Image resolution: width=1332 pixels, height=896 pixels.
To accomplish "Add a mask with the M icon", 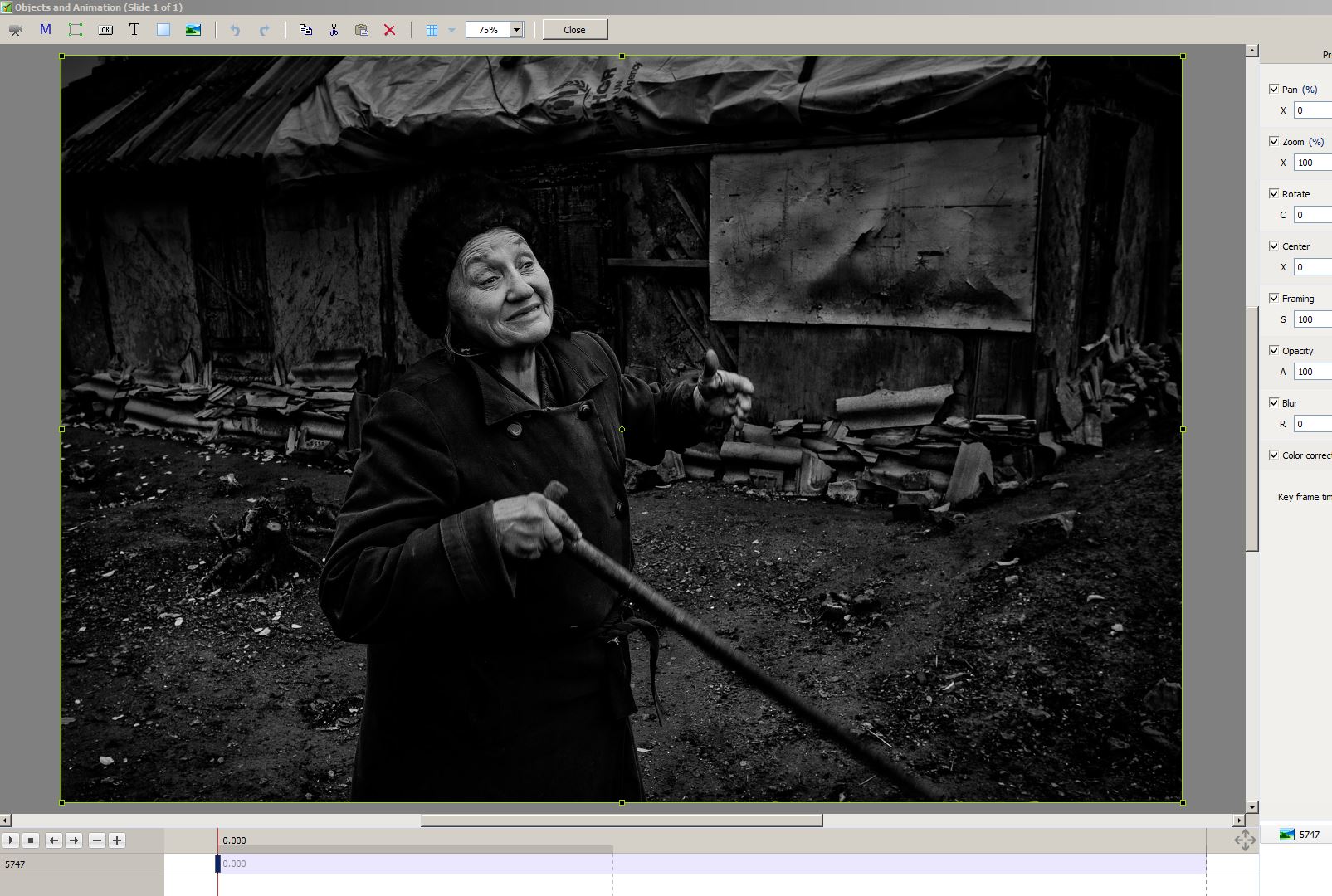I will pos(46,30).
